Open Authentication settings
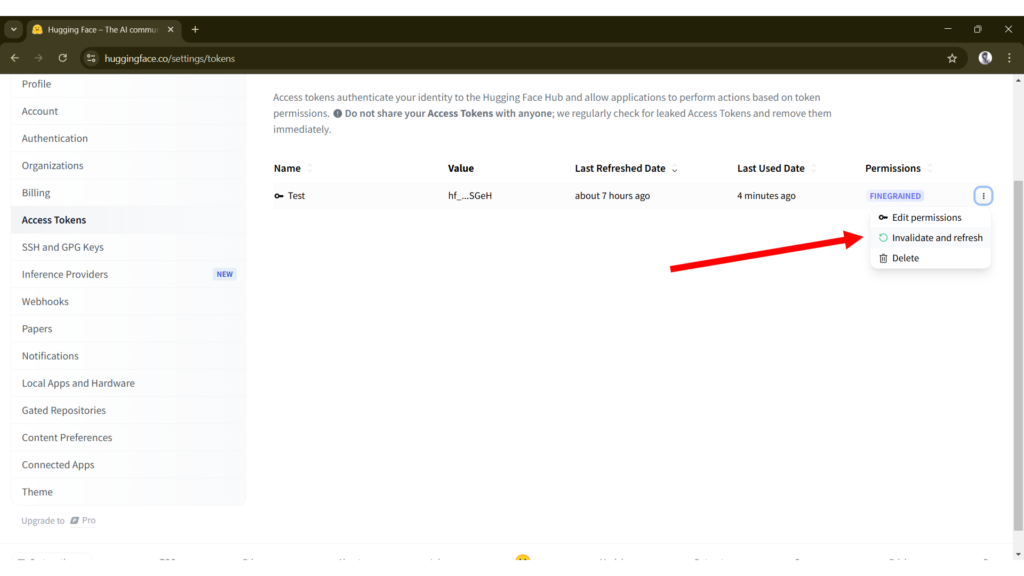Screen dimensions: 1024x576 (x=129, y=138)
